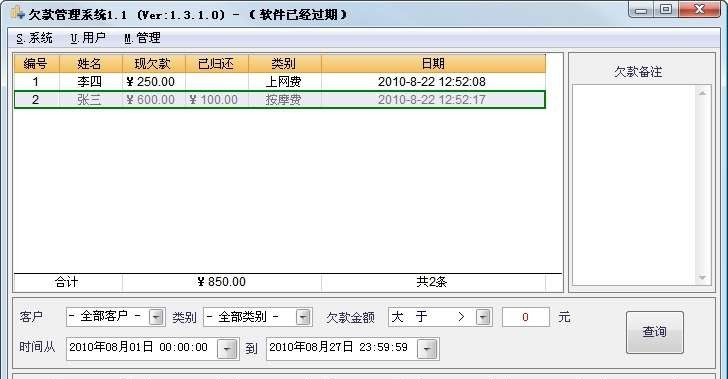The height and width of the screenshot is (379, 728).
Task: Click the ￥600.00 debt cell
Action: point(154,99)
